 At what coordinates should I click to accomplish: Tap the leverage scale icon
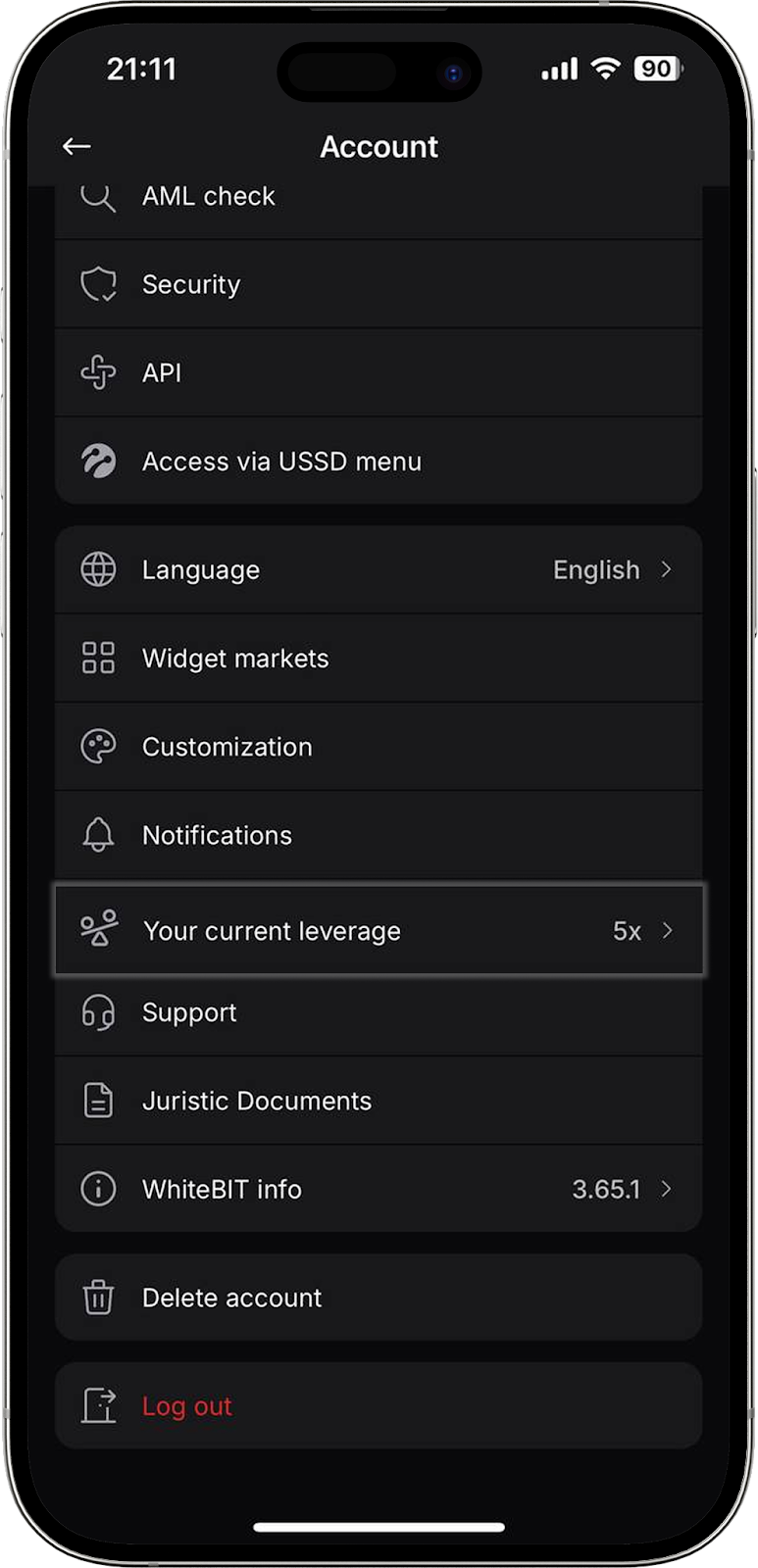tap(99, 929)
